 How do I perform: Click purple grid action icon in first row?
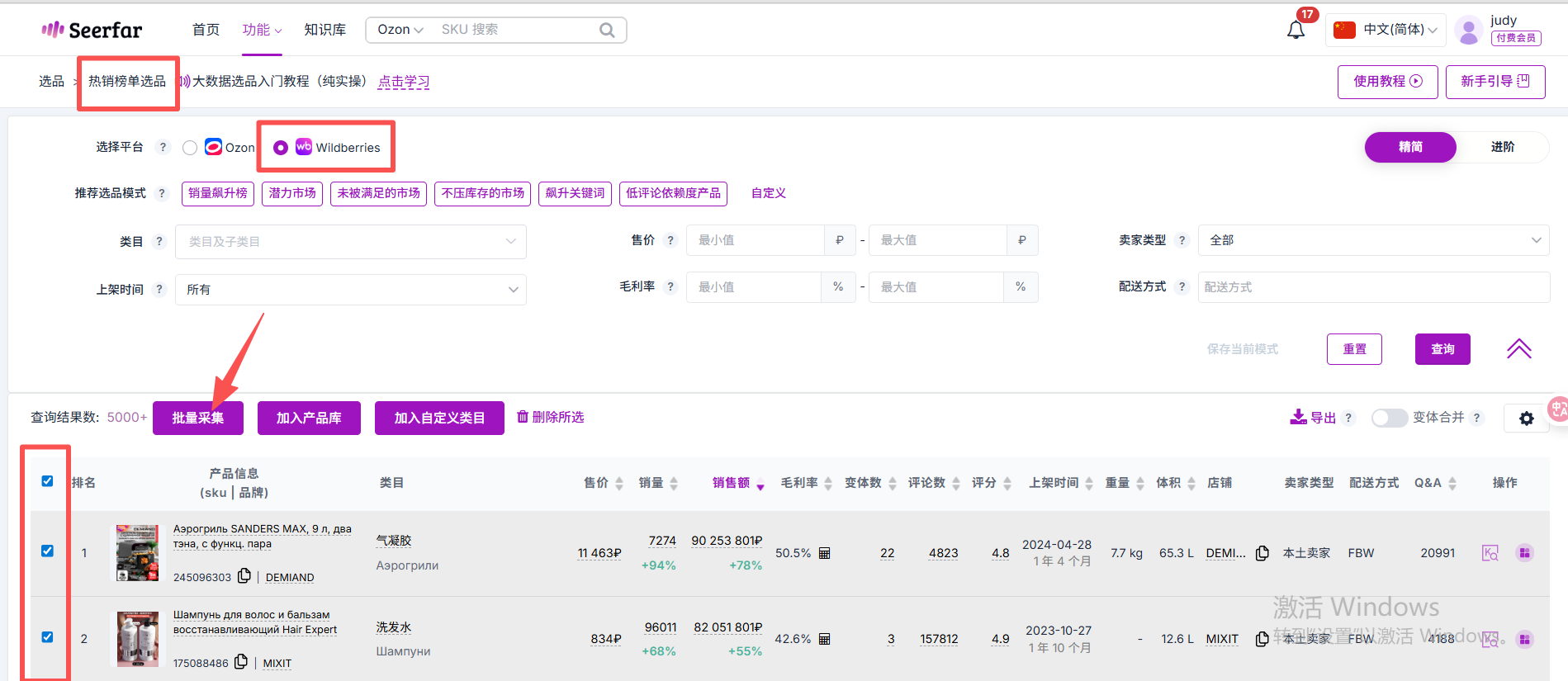click(1524, 553)
